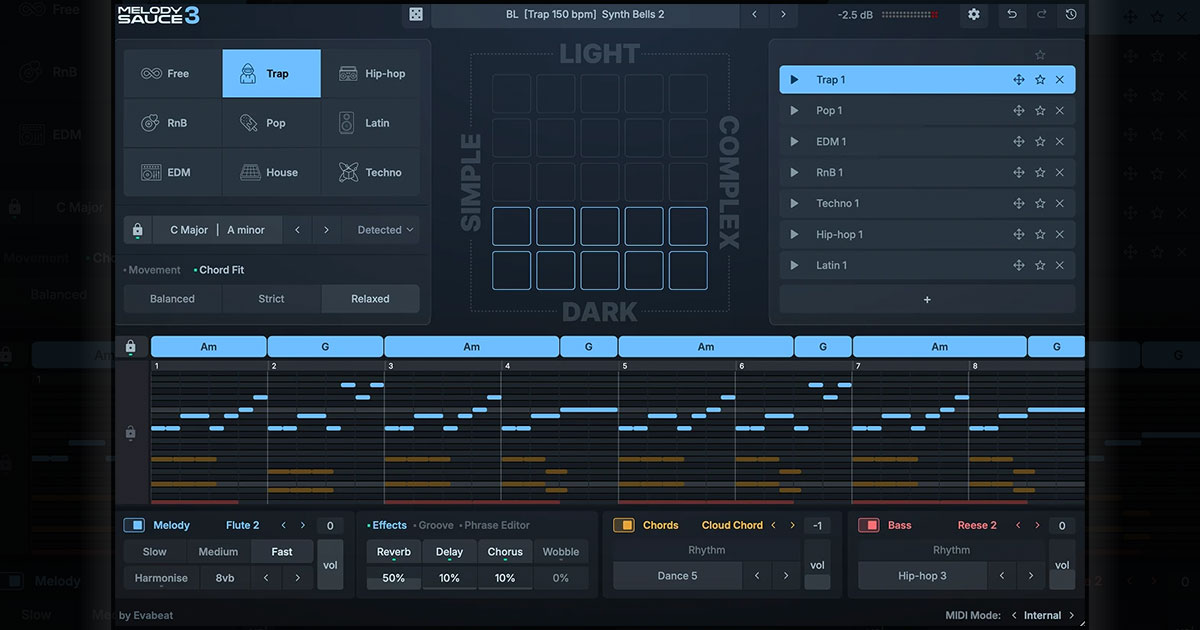Screen dimensions: 1200x630
Task: Add a new melody with plus button
Action: pos(927,299)
